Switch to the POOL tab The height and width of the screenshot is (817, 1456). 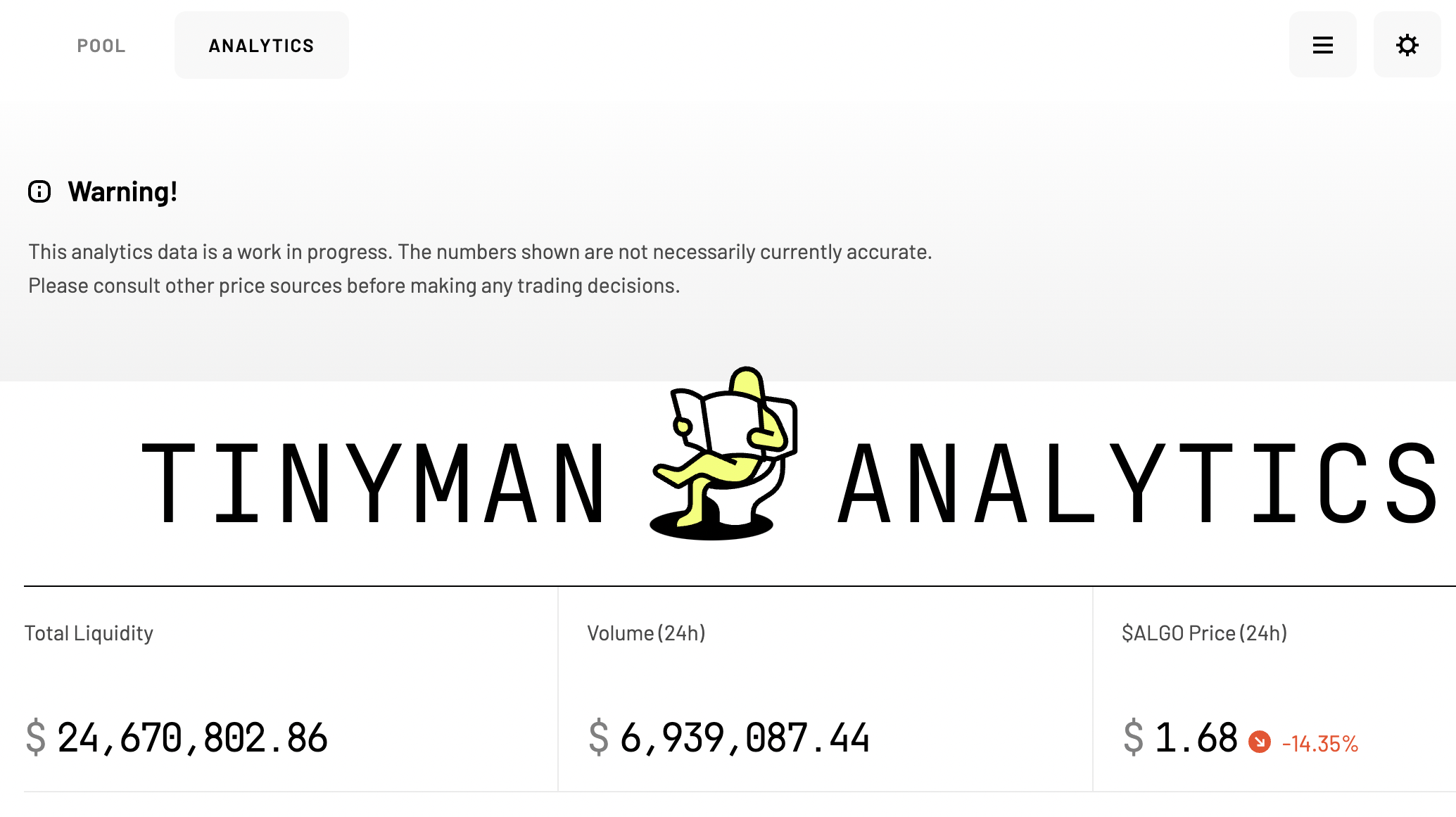[x=101, y=45]
